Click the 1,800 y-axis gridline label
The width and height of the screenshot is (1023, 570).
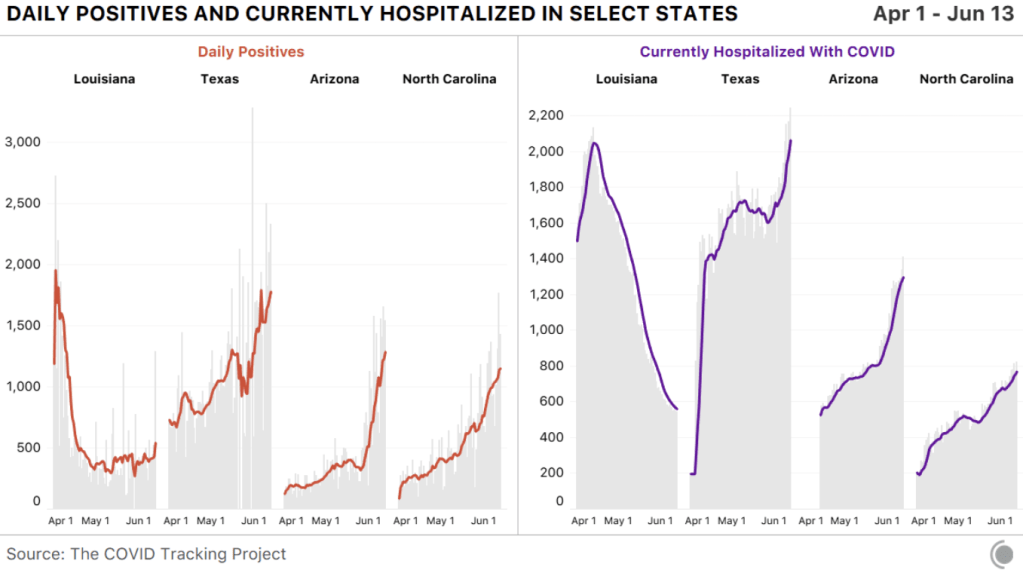tap(545, 187)
